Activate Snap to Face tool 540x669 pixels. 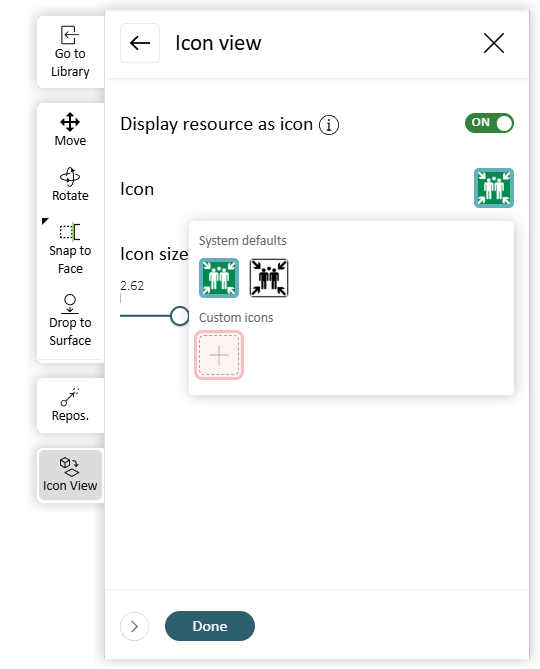click(x=70, y=248)
